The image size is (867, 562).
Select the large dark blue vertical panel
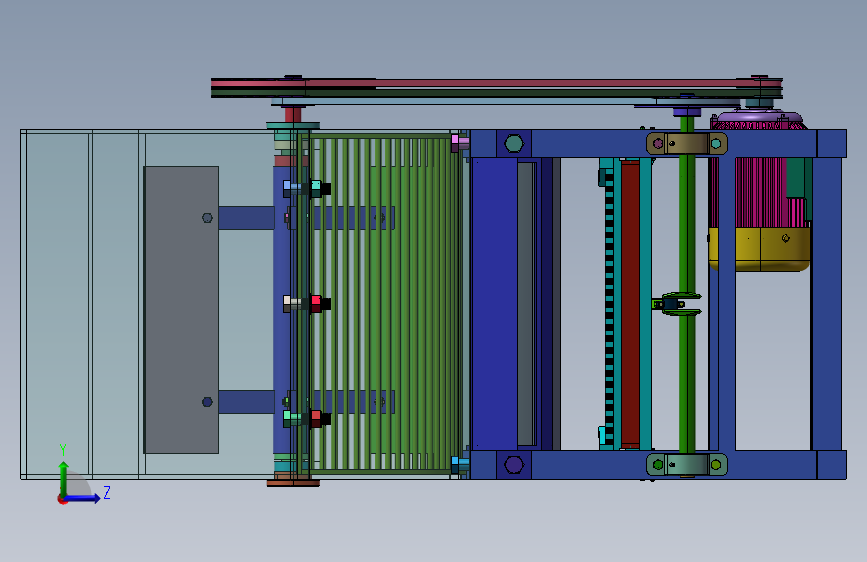(x=494, y=303)
